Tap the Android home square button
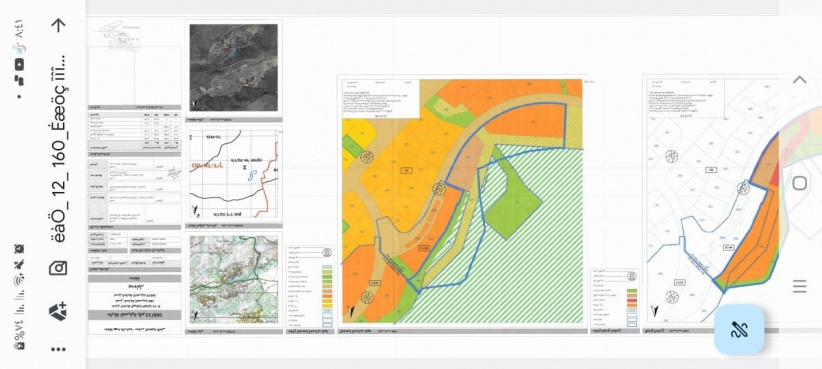Image resolution: width=822 pixels, height=369 pixels. pos(799,183)
